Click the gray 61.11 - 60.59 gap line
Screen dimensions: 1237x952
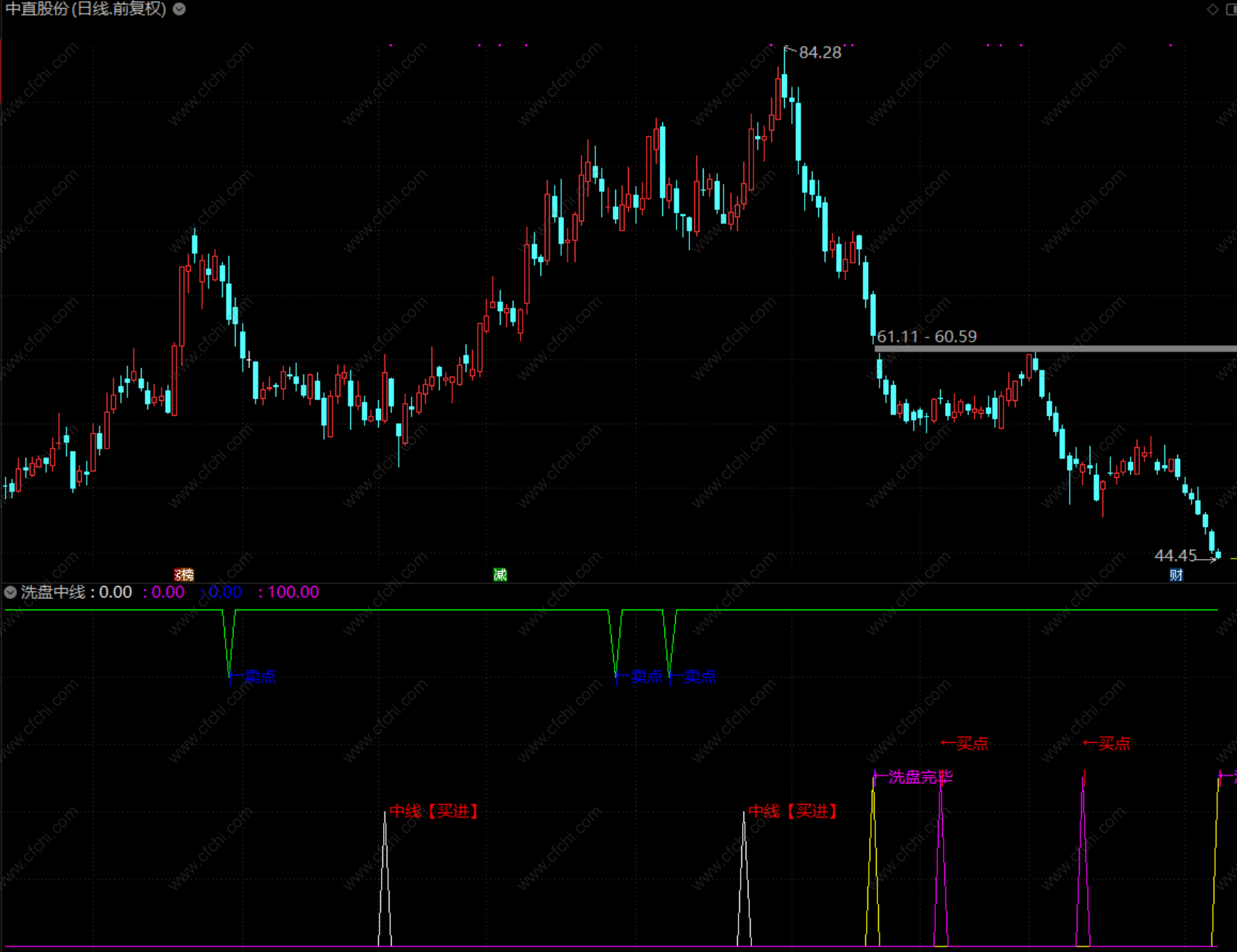pos(1055,349)
